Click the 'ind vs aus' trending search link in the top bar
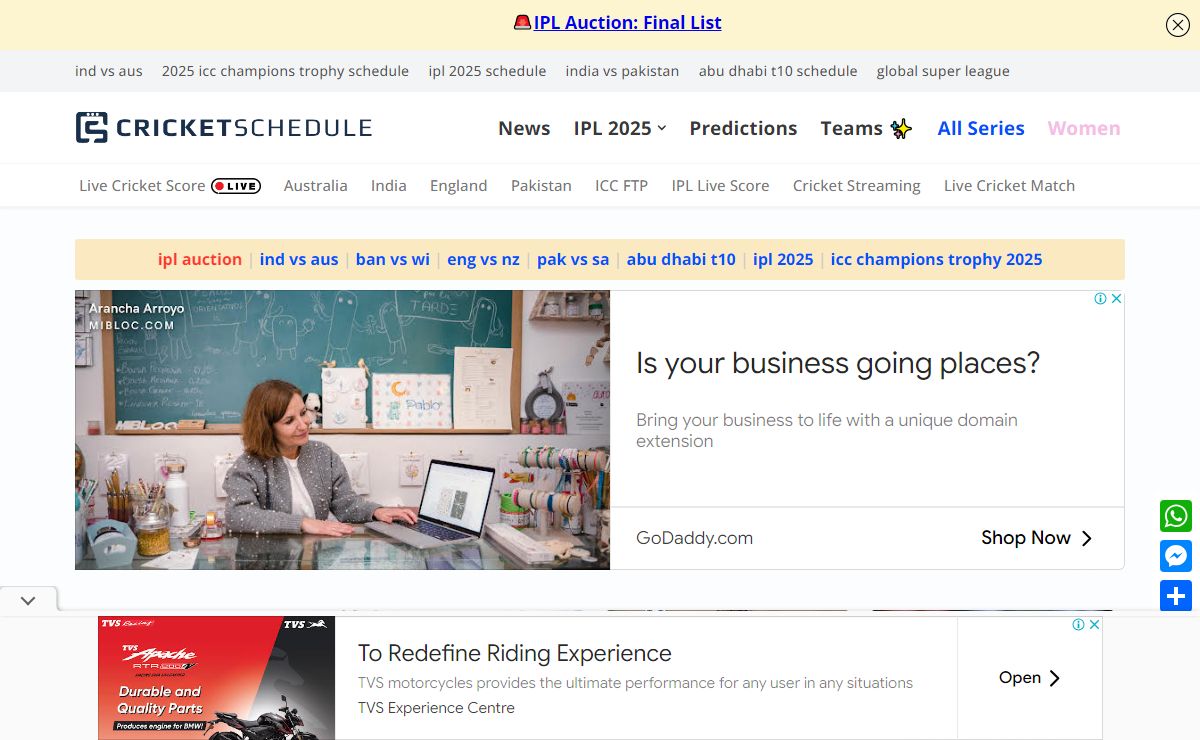Image resolution: width=1200 pixels, height=740 pixels. [109, 71]
